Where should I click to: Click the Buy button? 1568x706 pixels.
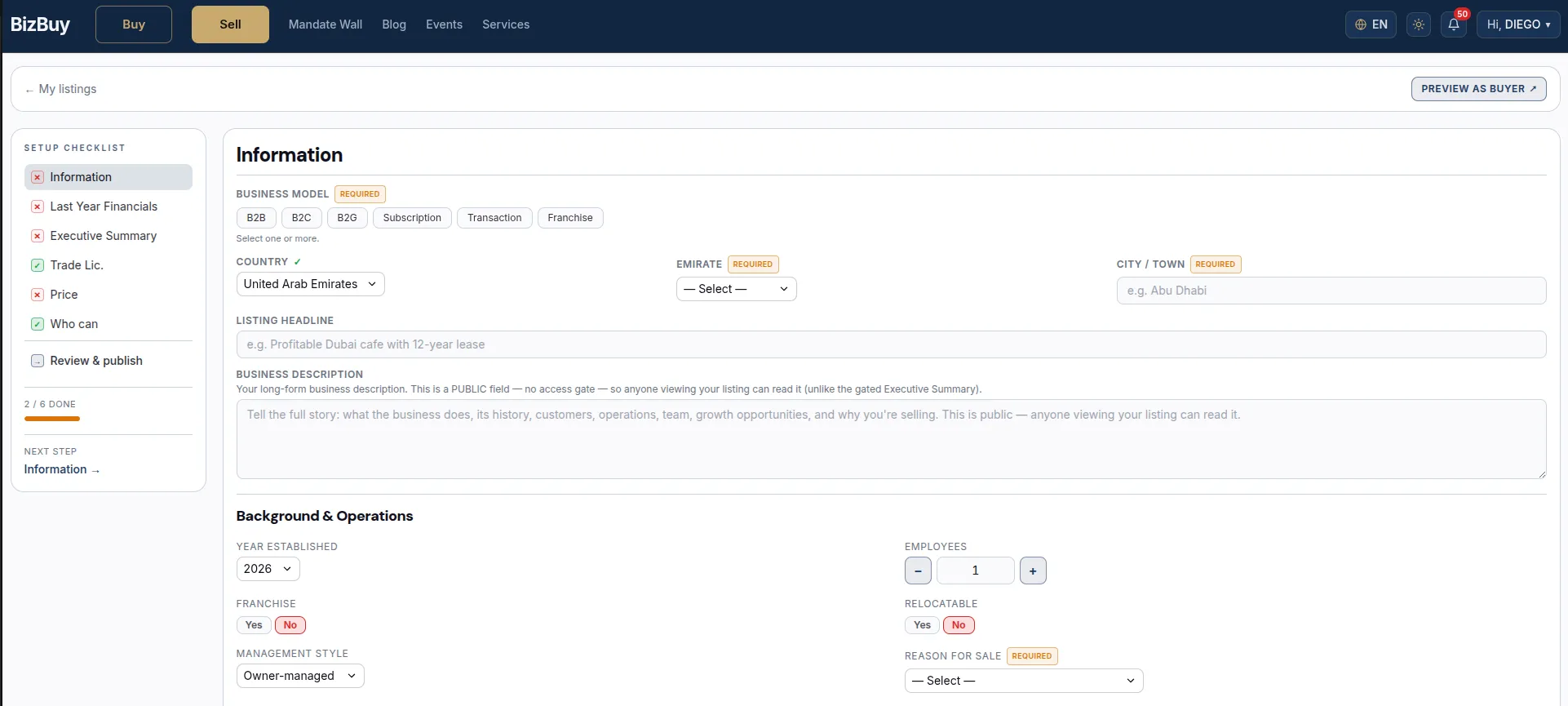134,24
